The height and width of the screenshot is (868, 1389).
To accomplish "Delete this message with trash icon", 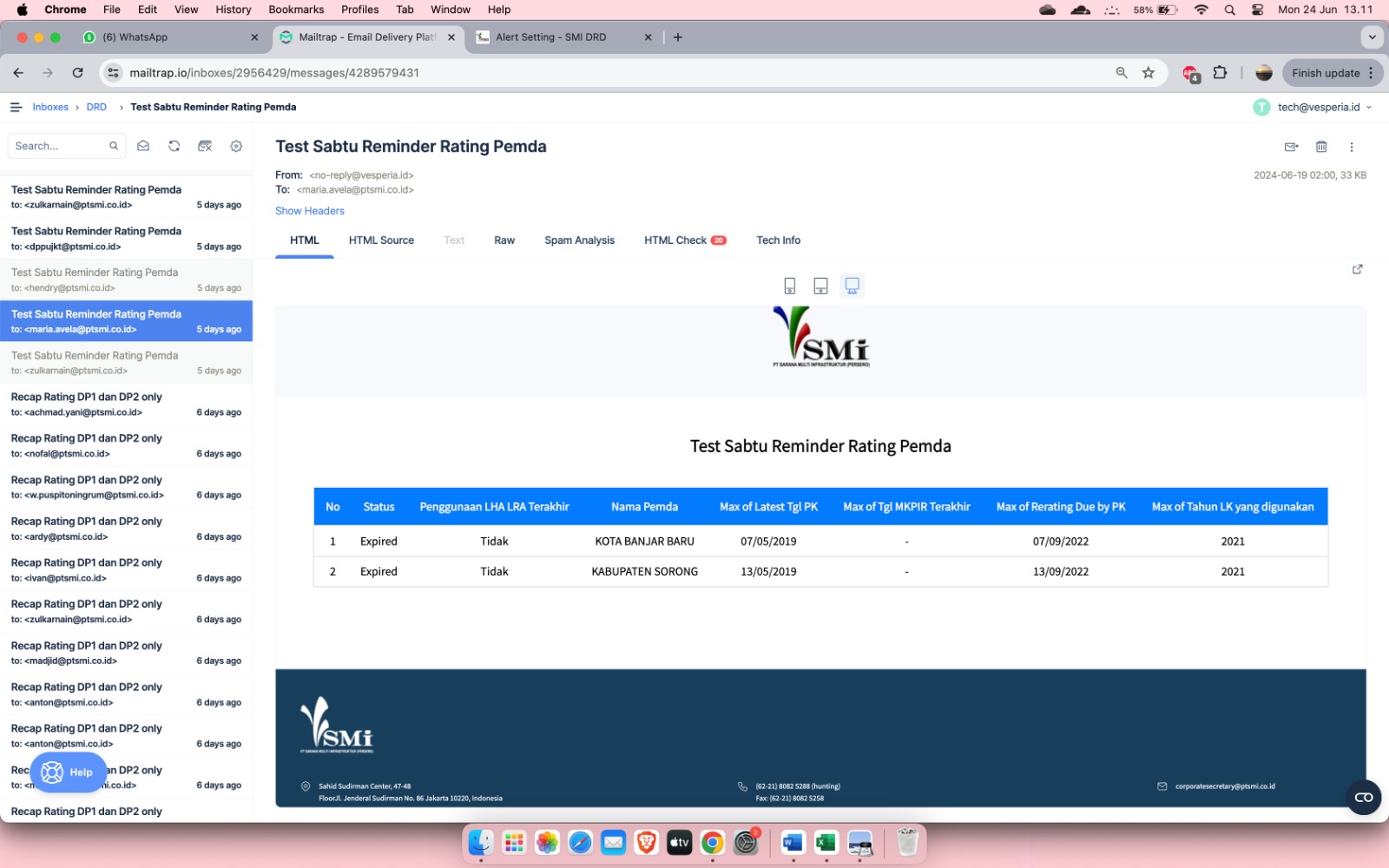I will click(1321, 147).
